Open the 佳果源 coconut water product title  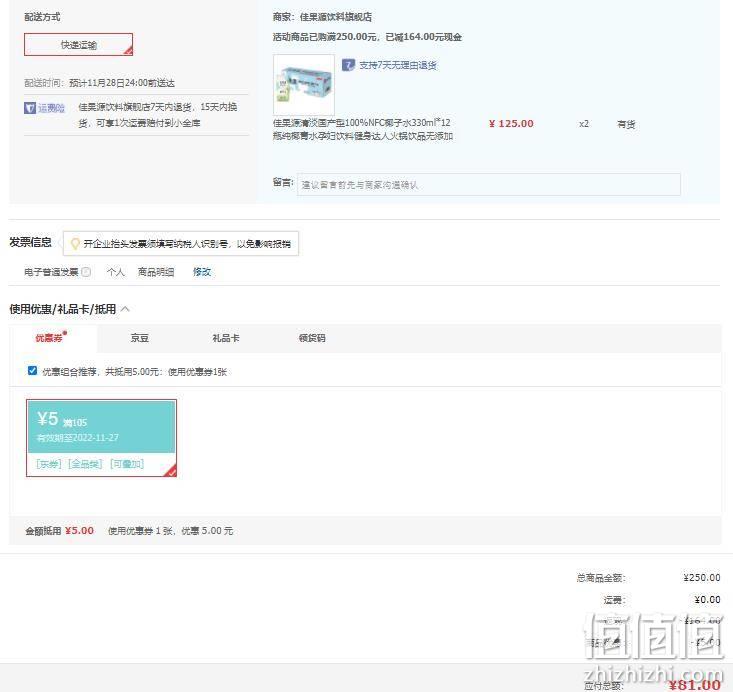tap(363, 129)
